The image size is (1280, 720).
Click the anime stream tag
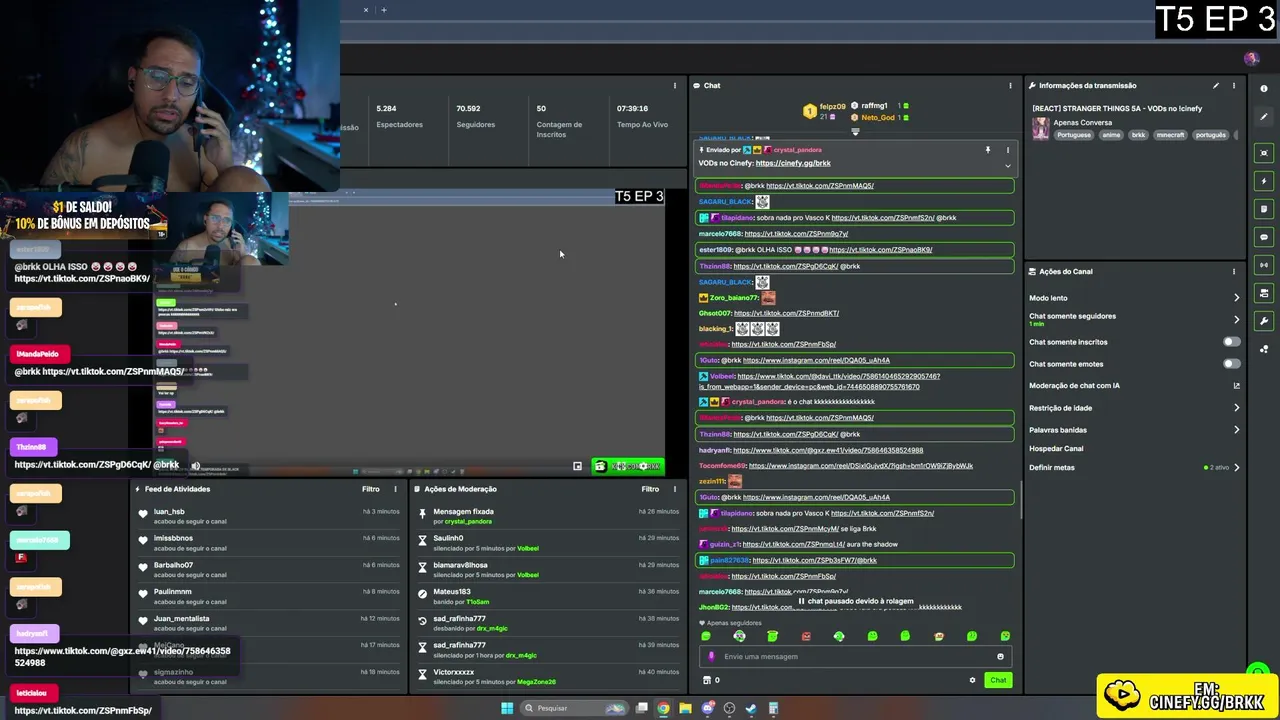click(1111, 135)
